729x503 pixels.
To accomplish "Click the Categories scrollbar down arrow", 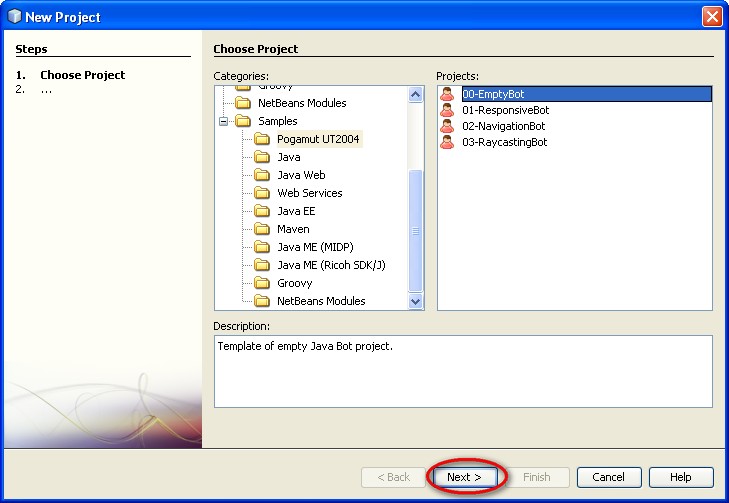I will [x=415, y=301].
